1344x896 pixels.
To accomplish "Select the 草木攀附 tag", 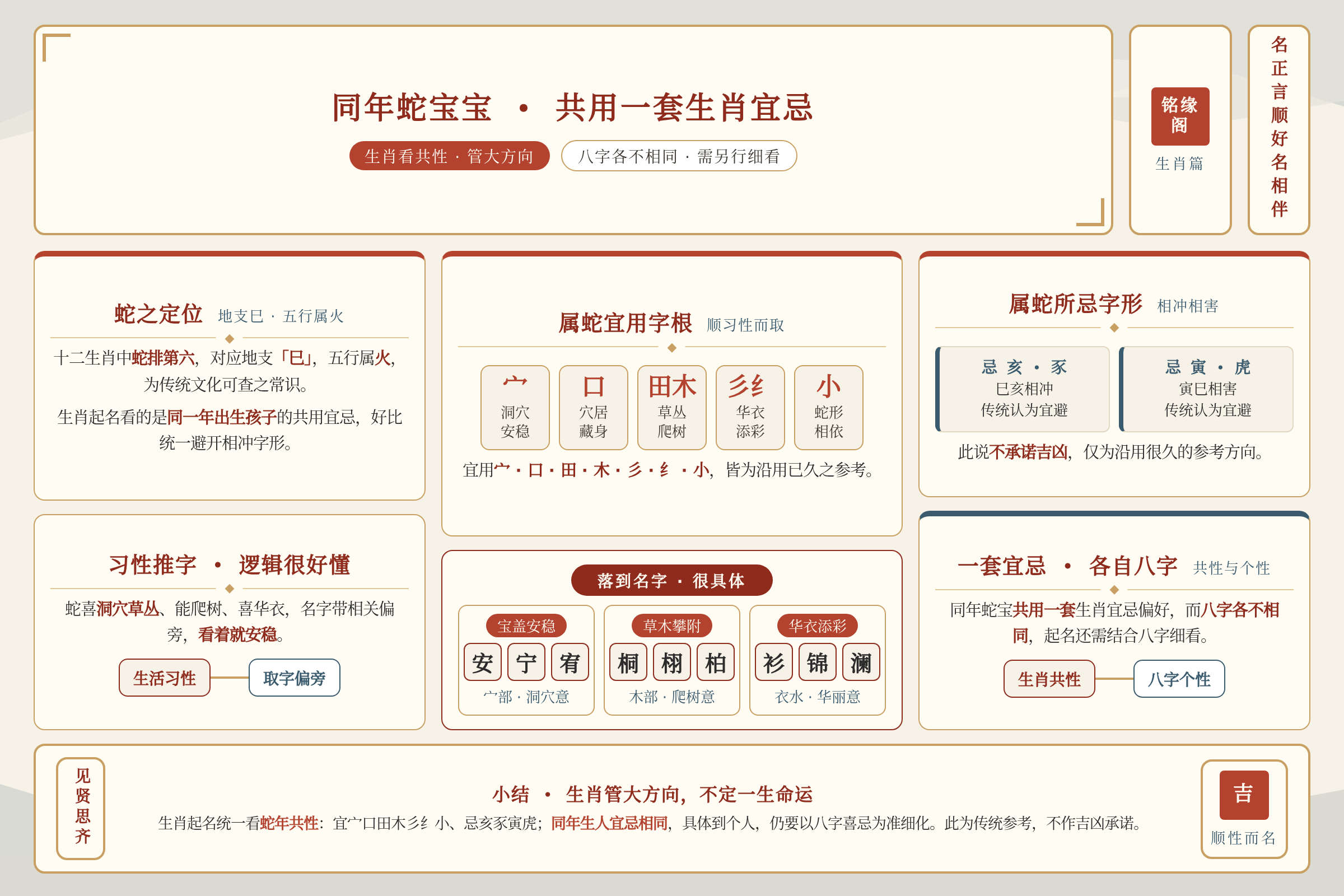I will [x=672, y=626].
